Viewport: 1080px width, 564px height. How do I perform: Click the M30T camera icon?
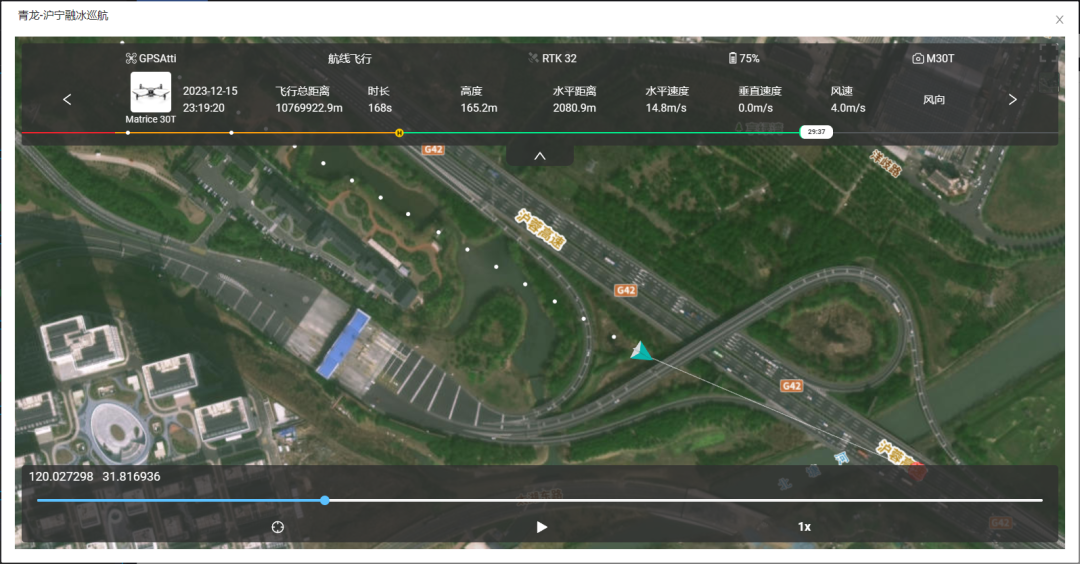(x=918, y=59)
